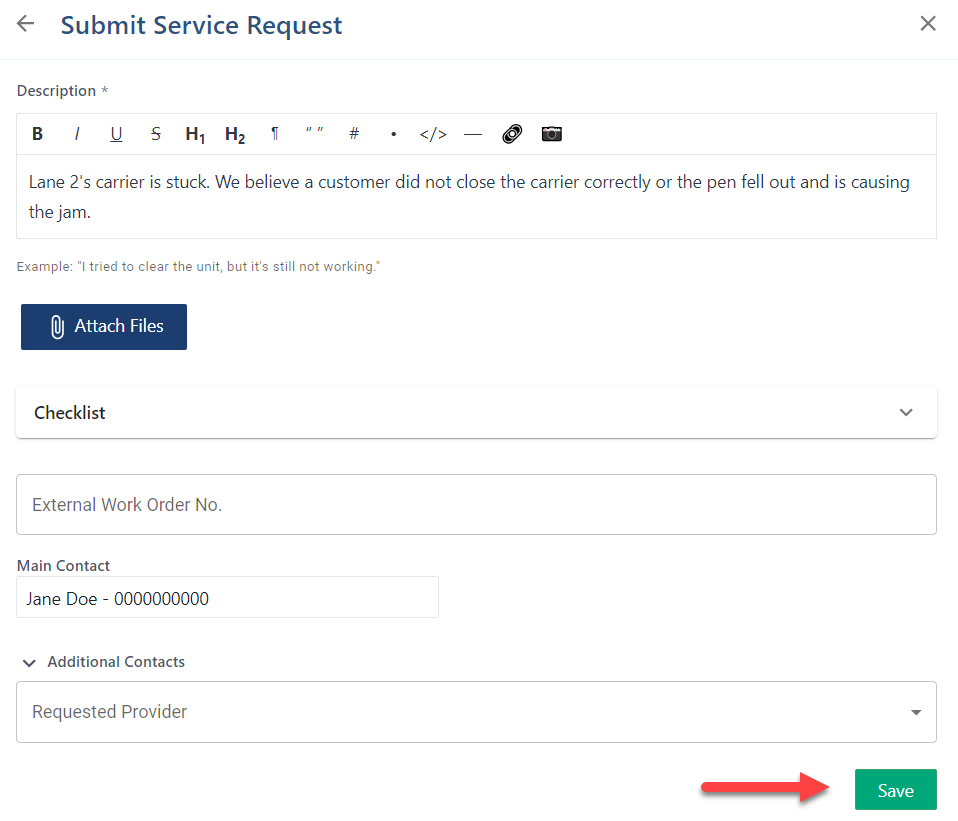Apply strikethrough formatting
Screen dimensions: 958x821
point(155,134)
